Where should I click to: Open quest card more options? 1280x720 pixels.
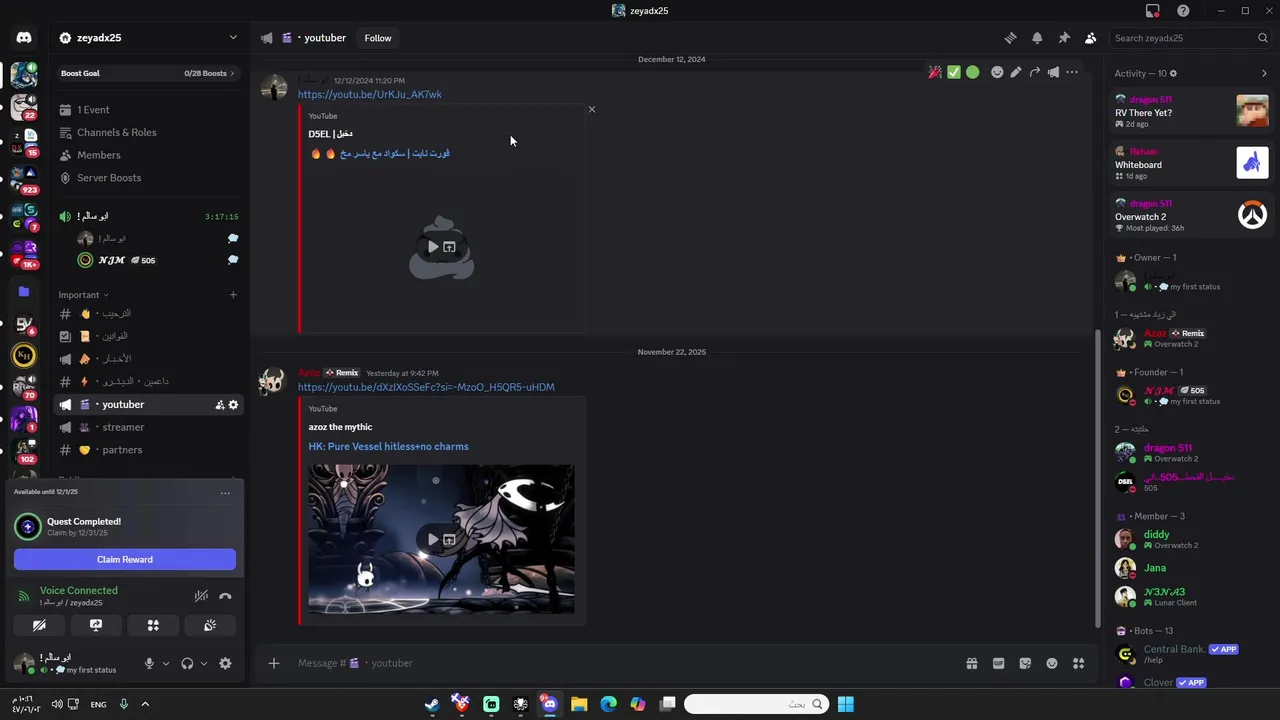coord(225,492)
